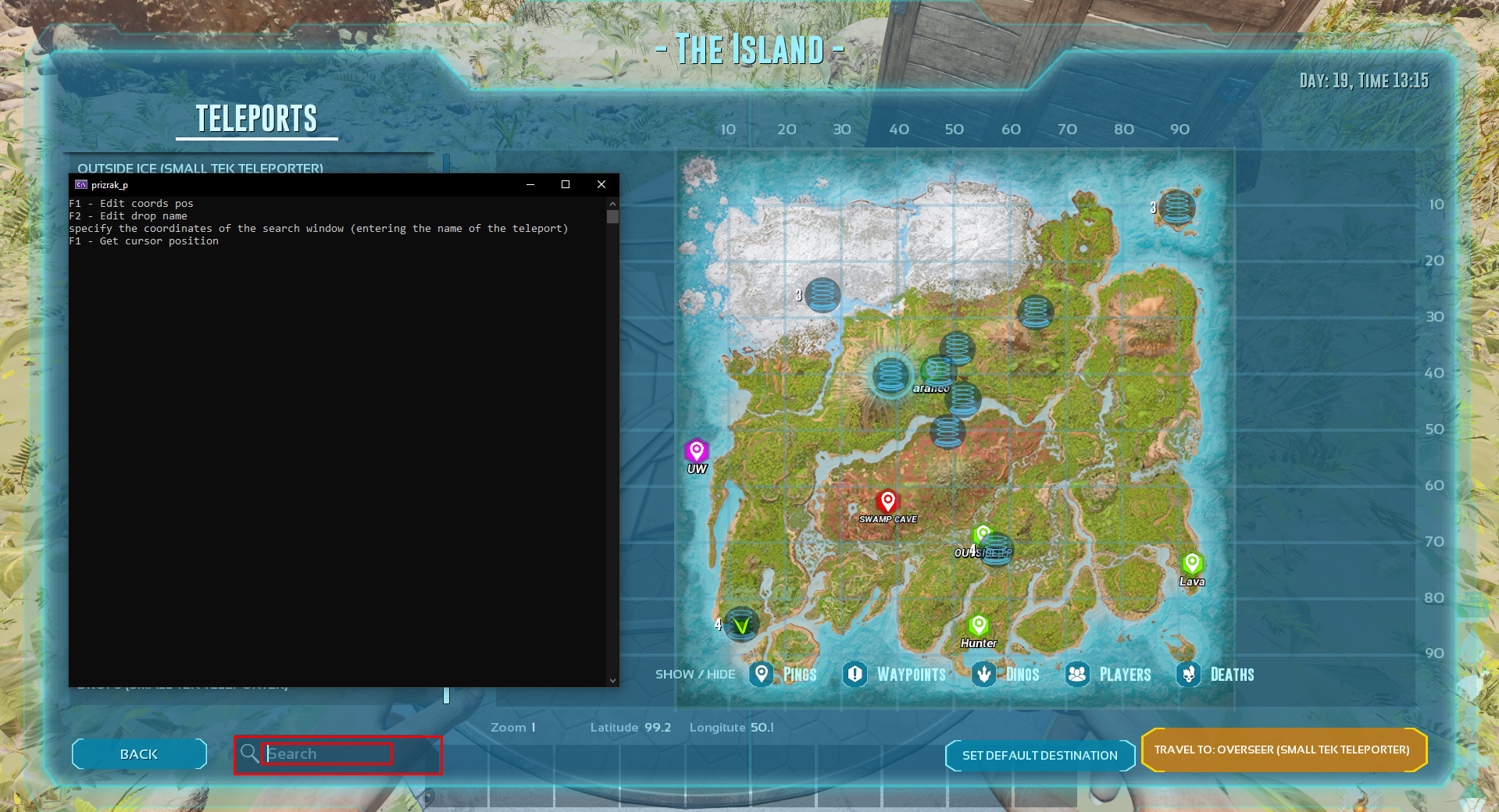
Task: Minimize the prizrak_p console window
Action: click(530, 184)
